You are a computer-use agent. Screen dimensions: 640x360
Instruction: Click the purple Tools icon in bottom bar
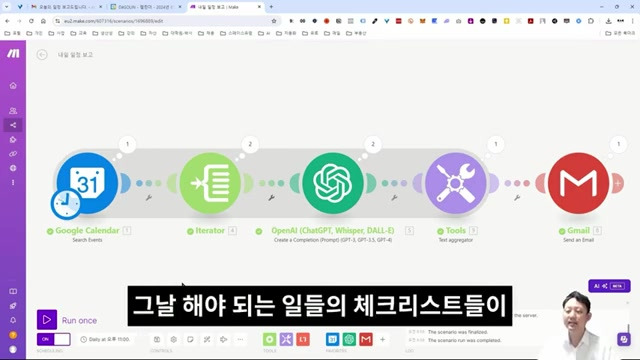[x=286, y=339]
